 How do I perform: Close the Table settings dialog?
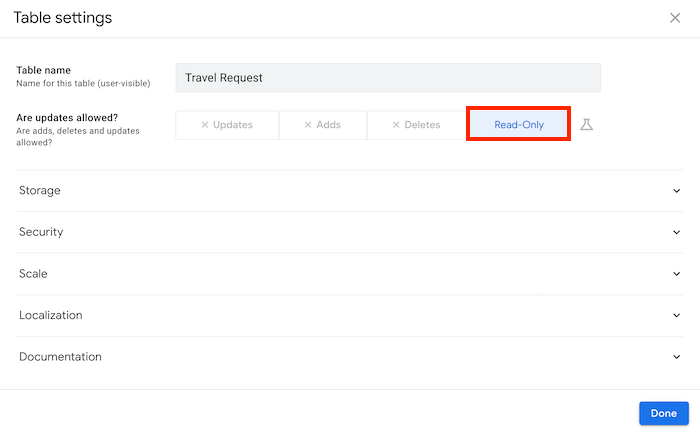(675, 18)
